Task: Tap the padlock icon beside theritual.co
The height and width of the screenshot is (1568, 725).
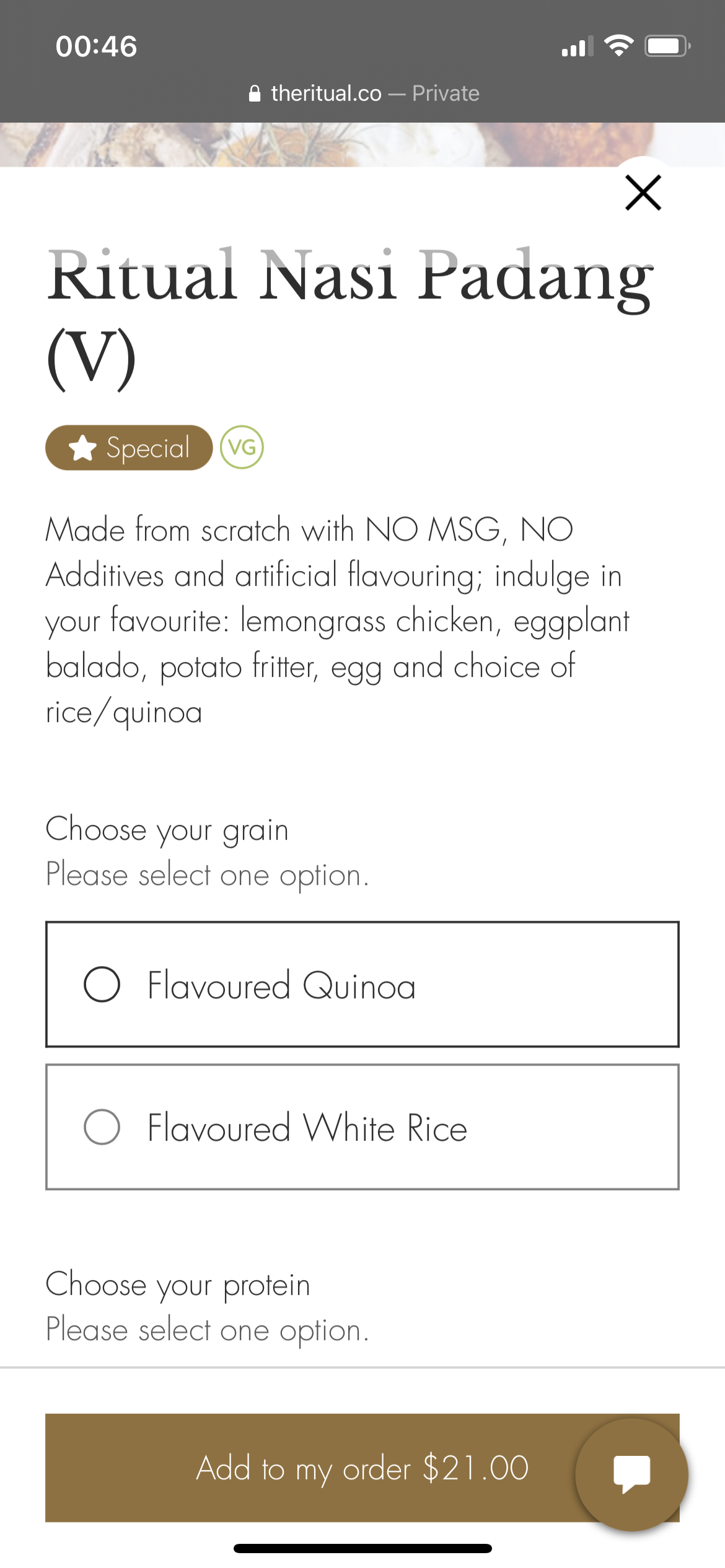Action: pyautogui.click(x=255, y=94)
